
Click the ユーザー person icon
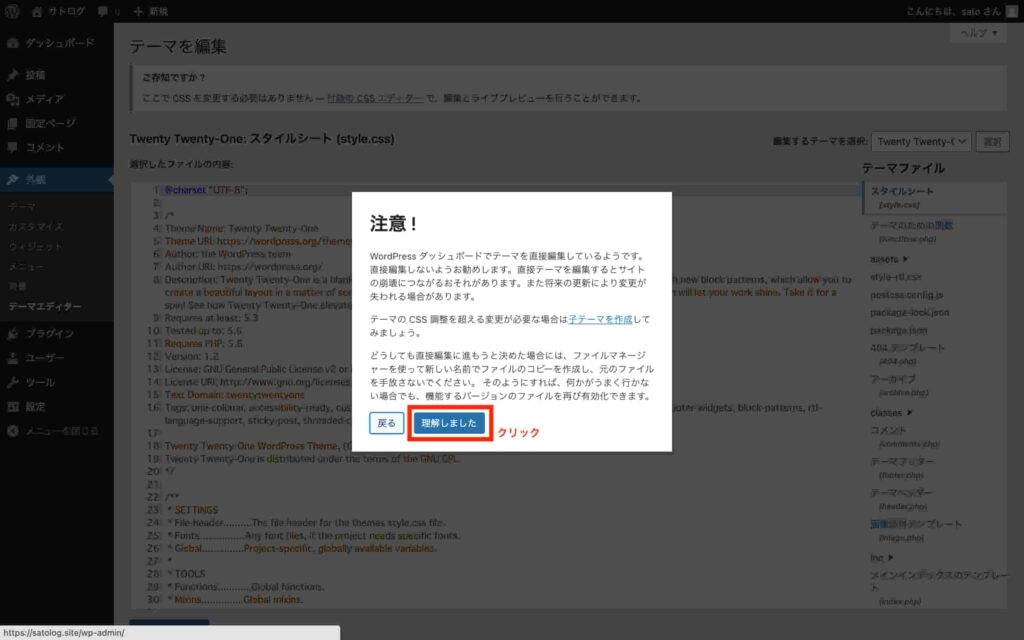click(12, 358)
